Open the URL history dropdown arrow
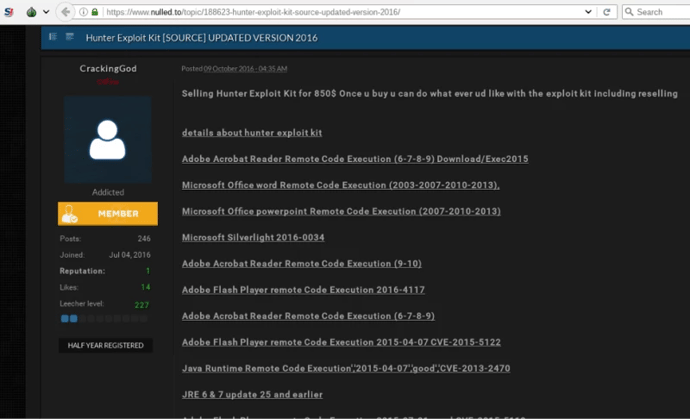Viewport: 690px width, 419px height. click(x=588, y=12)
